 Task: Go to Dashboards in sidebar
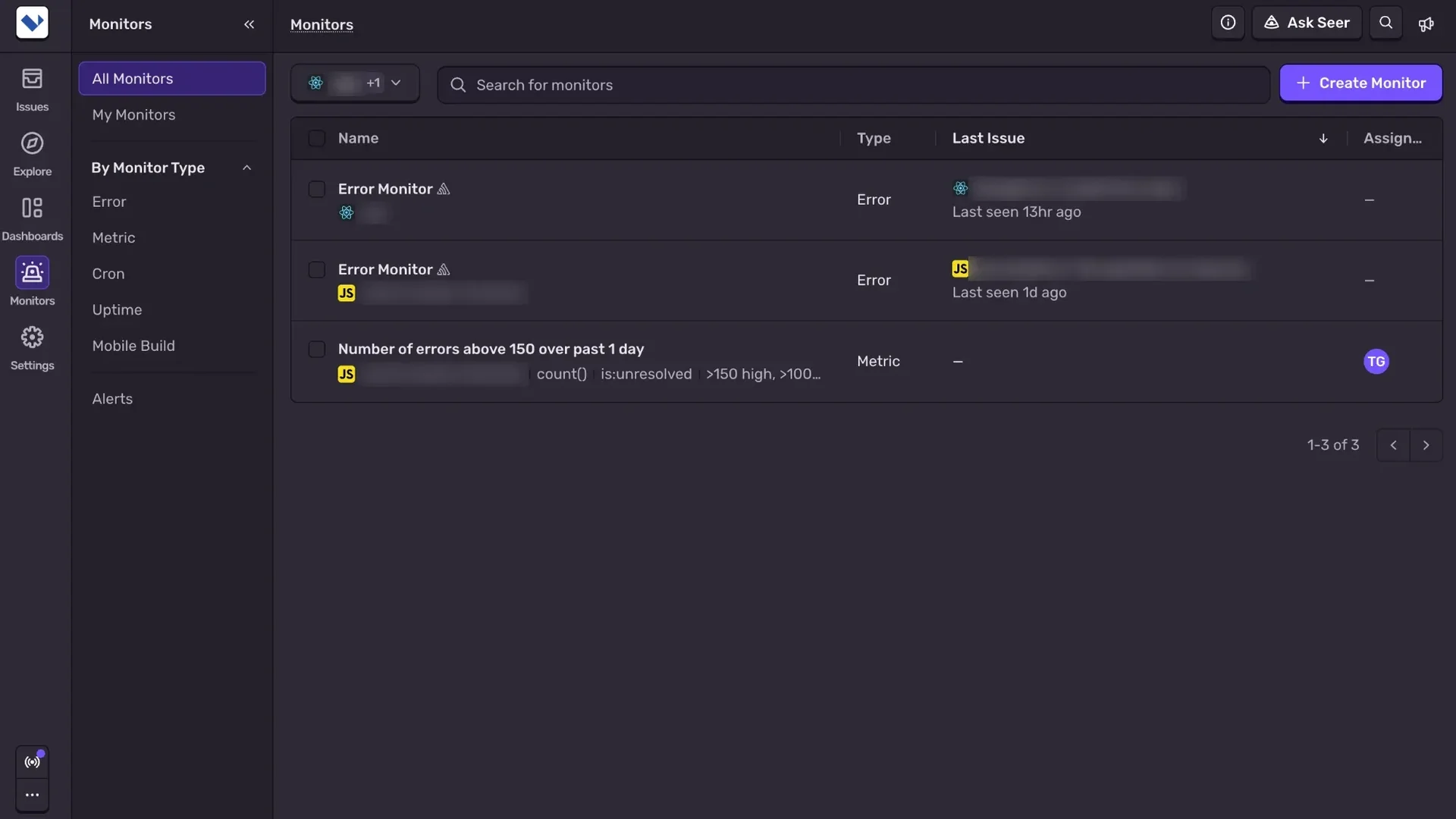coord(32,219)
